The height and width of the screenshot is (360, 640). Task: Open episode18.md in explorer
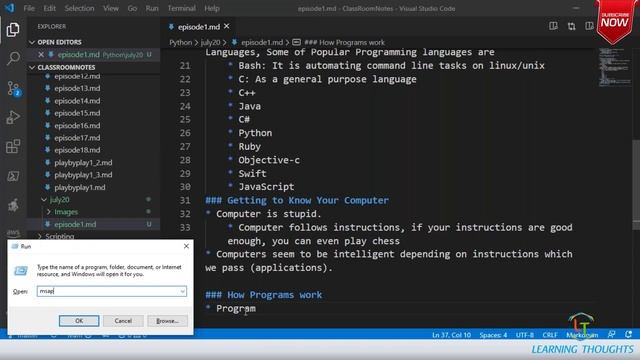point(77,150)
